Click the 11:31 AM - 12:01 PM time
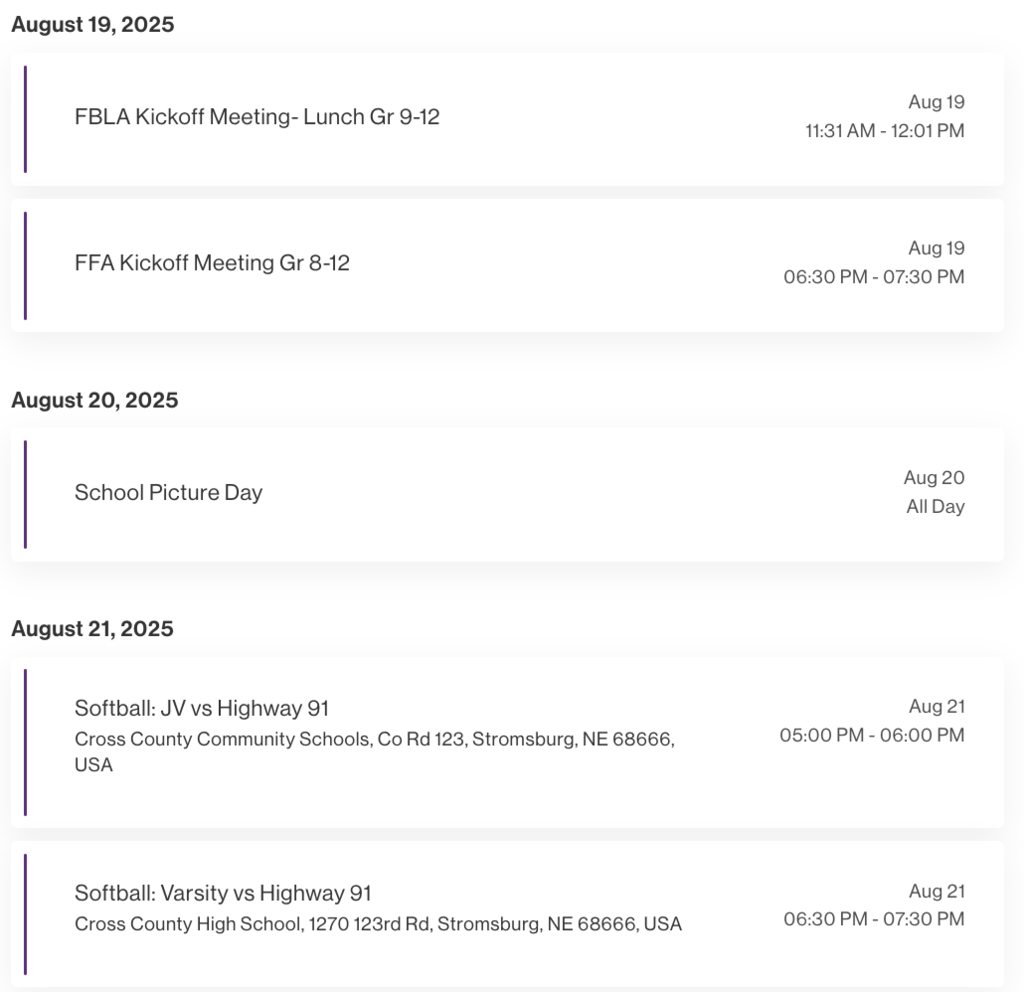Image resolution: width=1024 pixels, height=992 pixels. tap(885, 131)
